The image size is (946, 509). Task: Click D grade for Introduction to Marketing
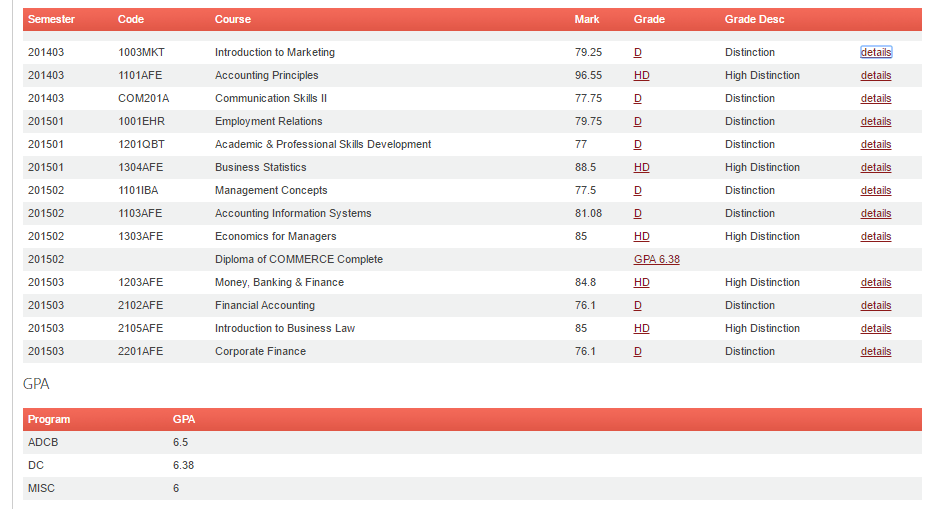click(x=638, y=52)
